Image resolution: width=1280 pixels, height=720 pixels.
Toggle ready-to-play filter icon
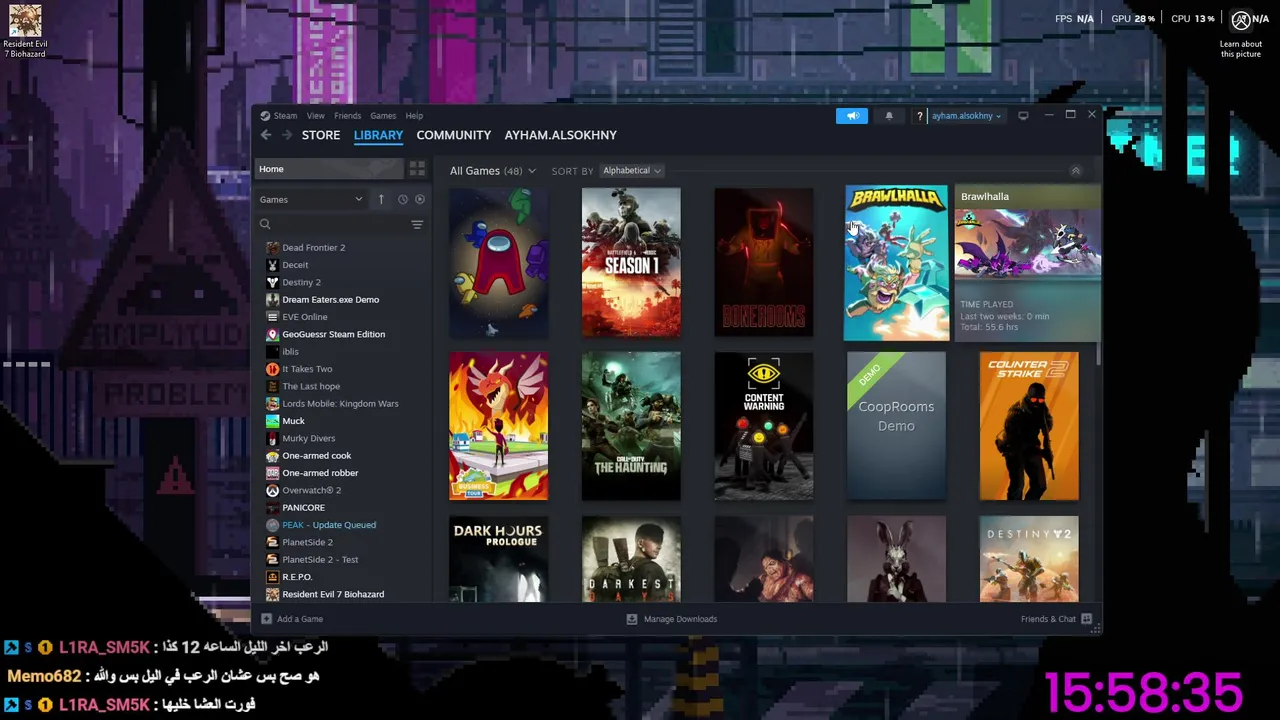420,199
